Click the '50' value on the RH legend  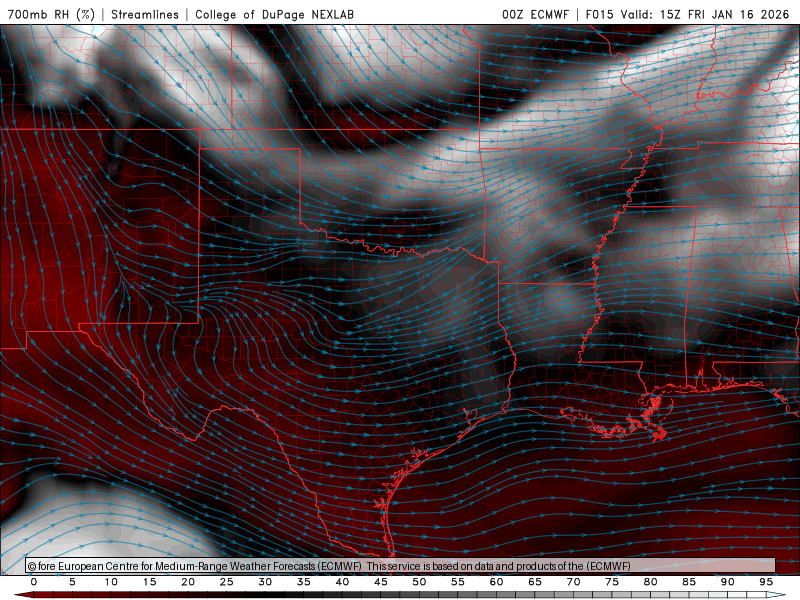pos(419,582)
